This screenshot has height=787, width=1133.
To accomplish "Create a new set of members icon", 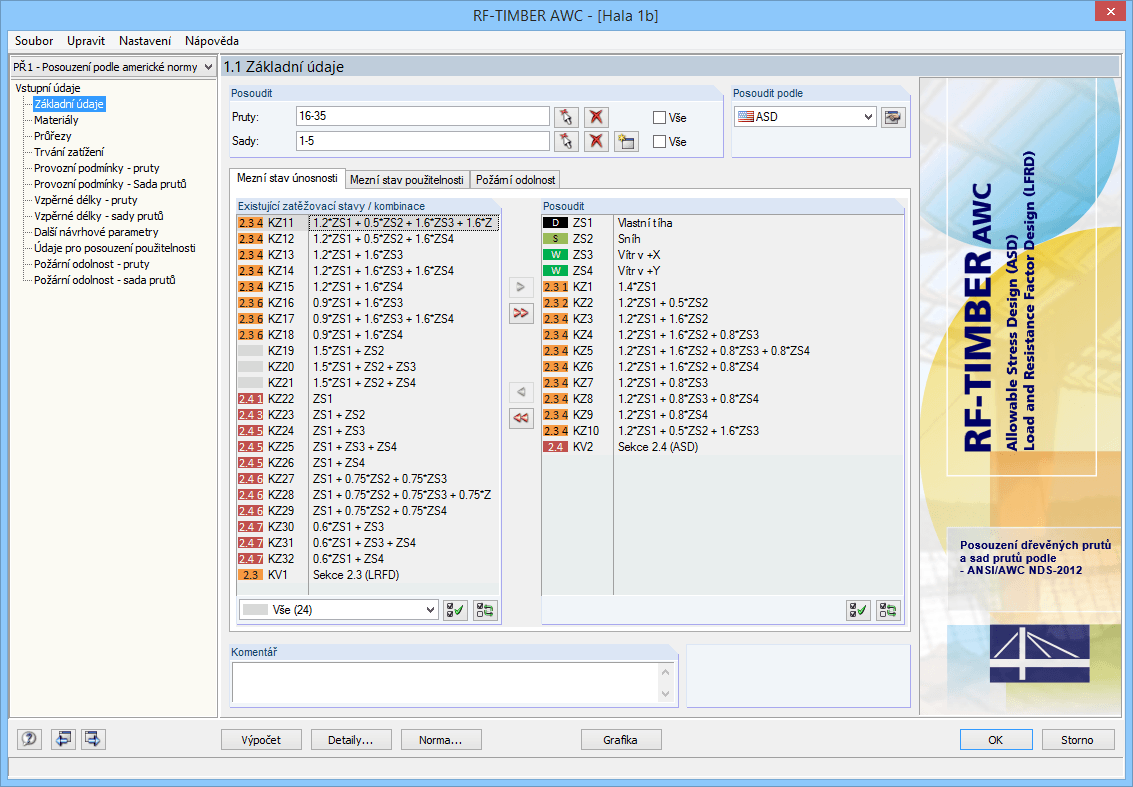I will (626, 141).
